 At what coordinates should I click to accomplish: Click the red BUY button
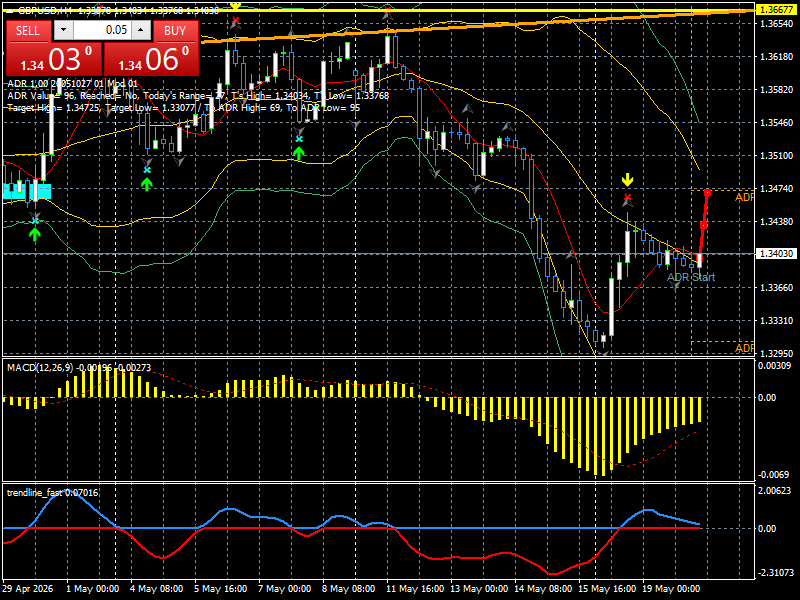click(175, 31)
